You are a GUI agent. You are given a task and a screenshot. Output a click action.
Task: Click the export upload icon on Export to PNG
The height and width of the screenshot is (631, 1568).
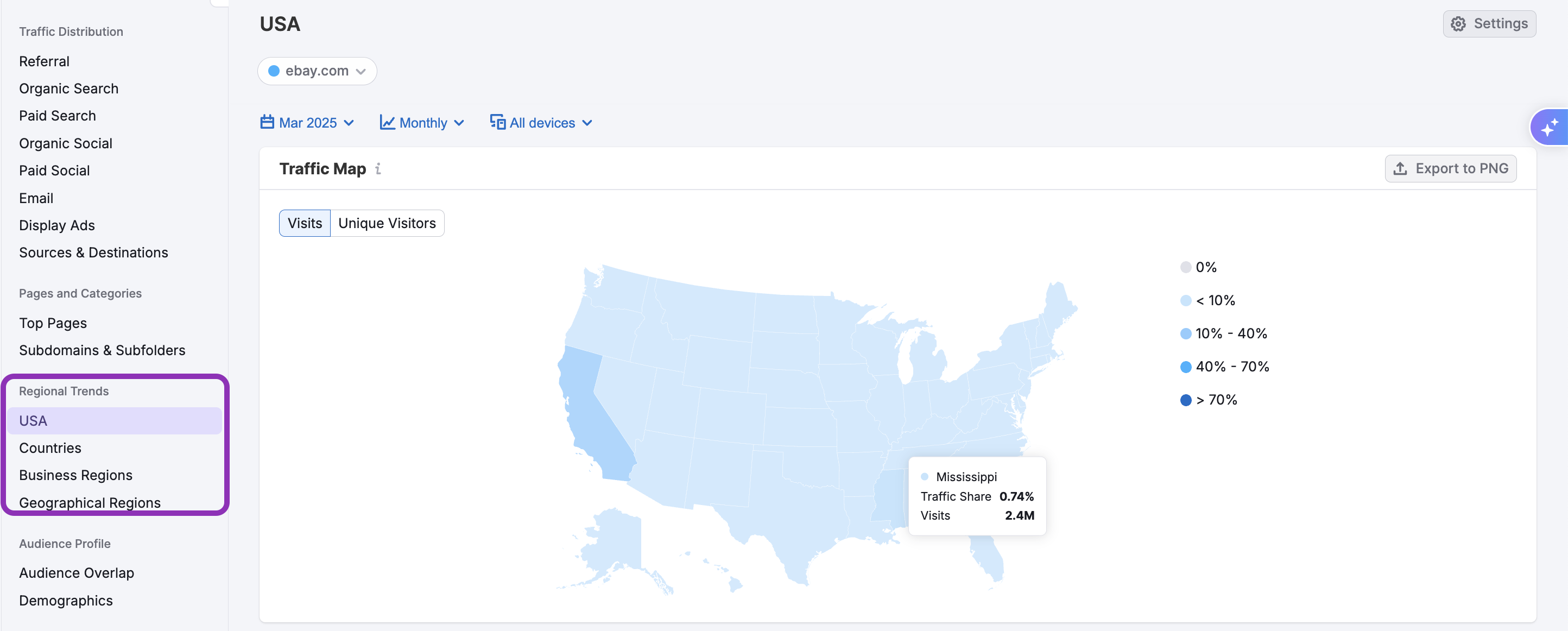click(x=1402, y=168)
